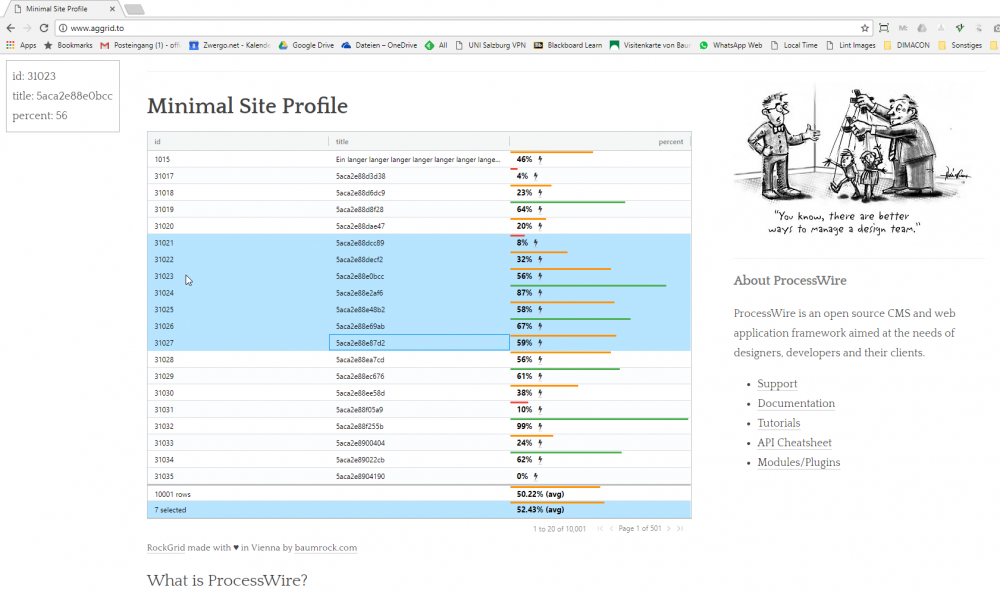Select the blank second browser tab
1000x594 pixels.
pos(135,7)
